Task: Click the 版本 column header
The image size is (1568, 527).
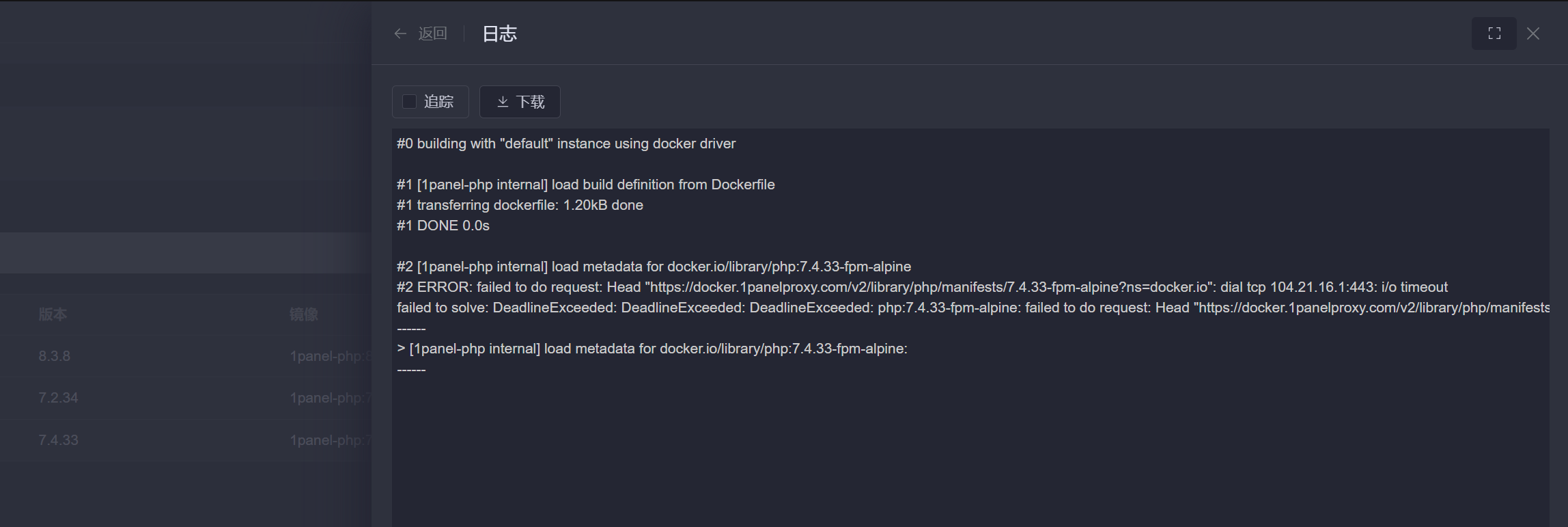Action: (x=53, y=314)
